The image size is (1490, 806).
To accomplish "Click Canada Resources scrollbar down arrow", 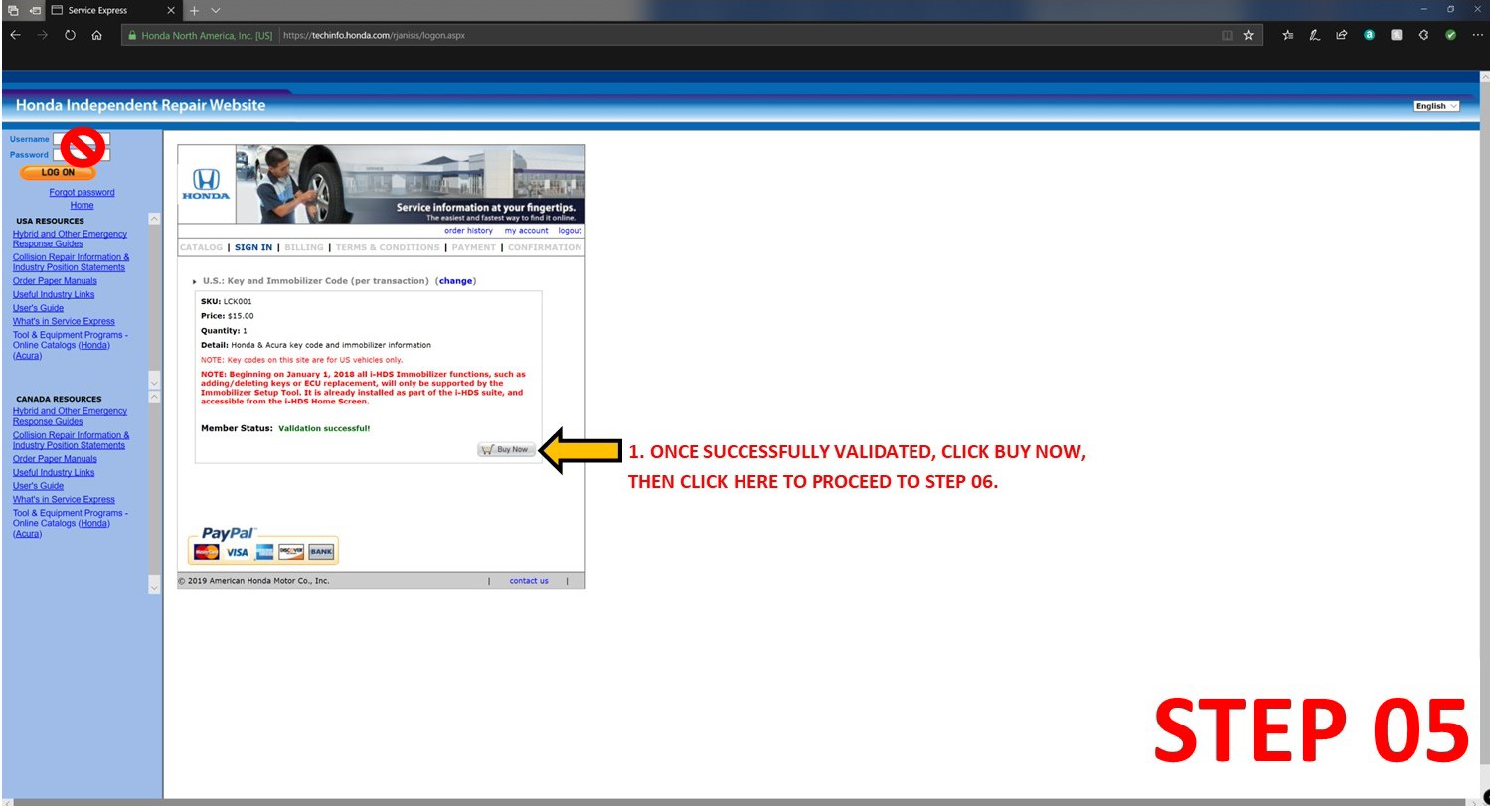I will click(x=154, y=587).
